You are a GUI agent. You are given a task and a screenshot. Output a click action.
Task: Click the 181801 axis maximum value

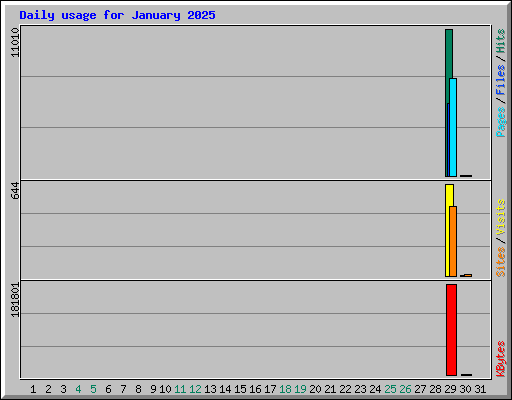(x=15, y=300)
